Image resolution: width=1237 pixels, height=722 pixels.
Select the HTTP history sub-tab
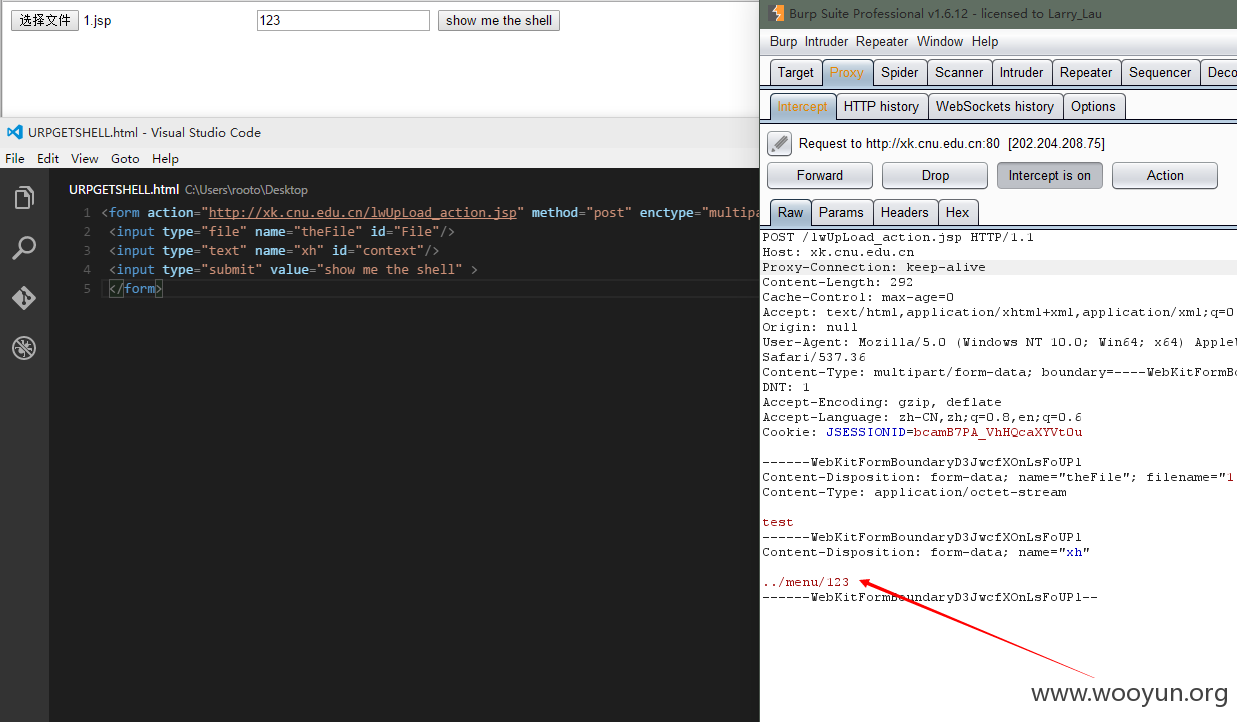tap(881, 106)
